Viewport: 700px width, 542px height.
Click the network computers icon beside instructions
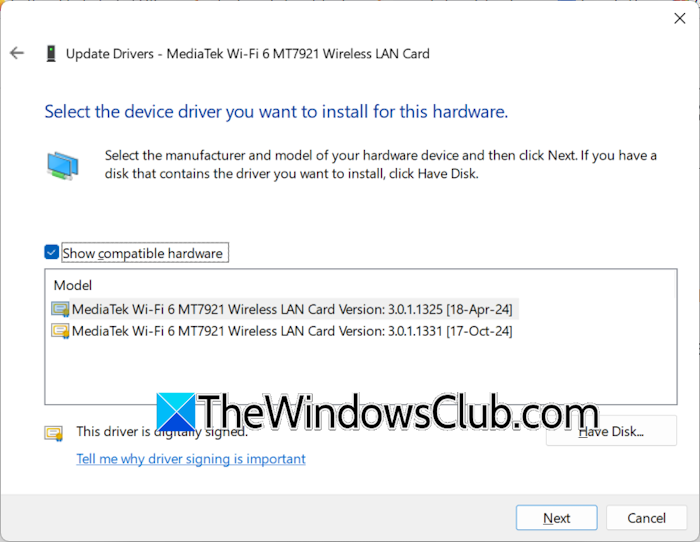coord(63,165)
